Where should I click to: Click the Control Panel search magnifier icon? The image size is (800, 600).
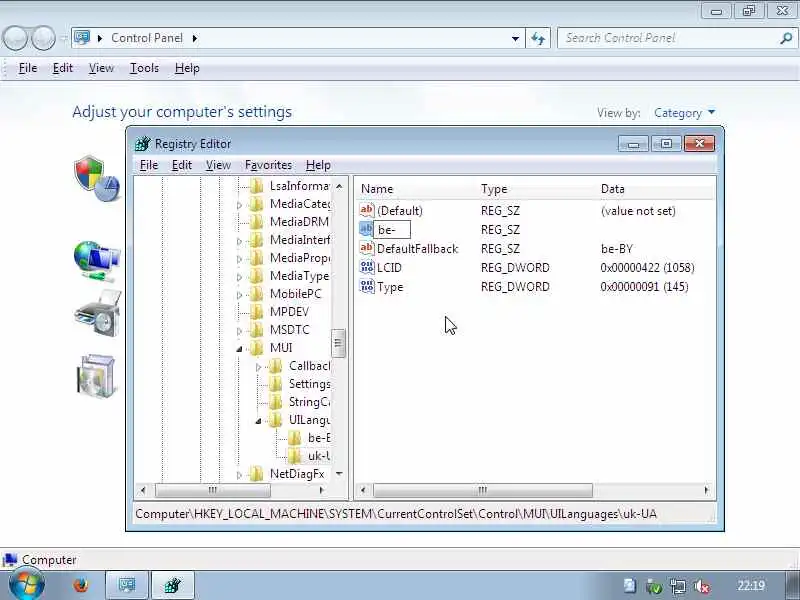pyautogui.click(x=786, y=38)
